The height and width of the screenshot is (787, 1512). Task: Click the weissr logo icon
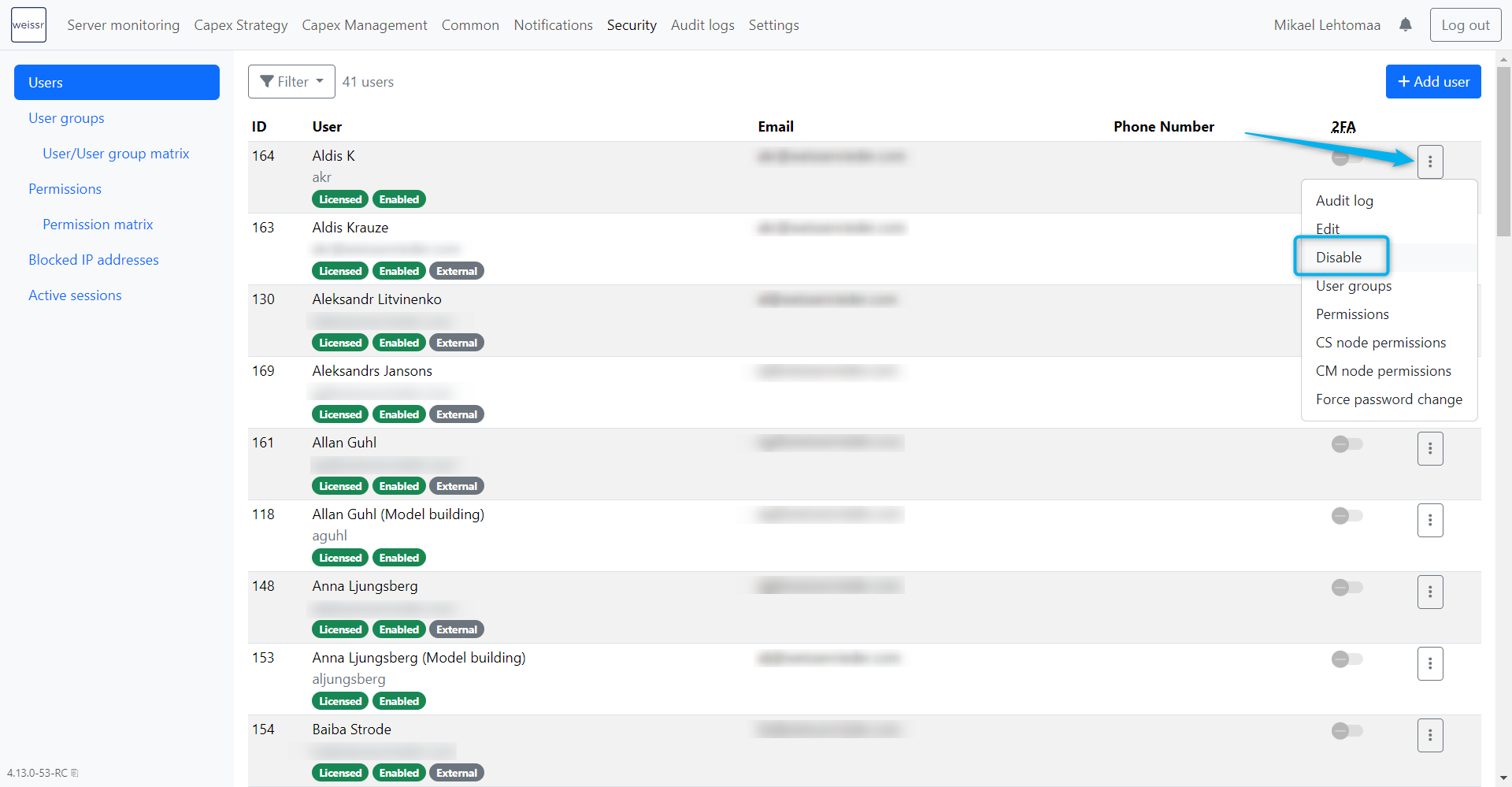coord(28,25)
